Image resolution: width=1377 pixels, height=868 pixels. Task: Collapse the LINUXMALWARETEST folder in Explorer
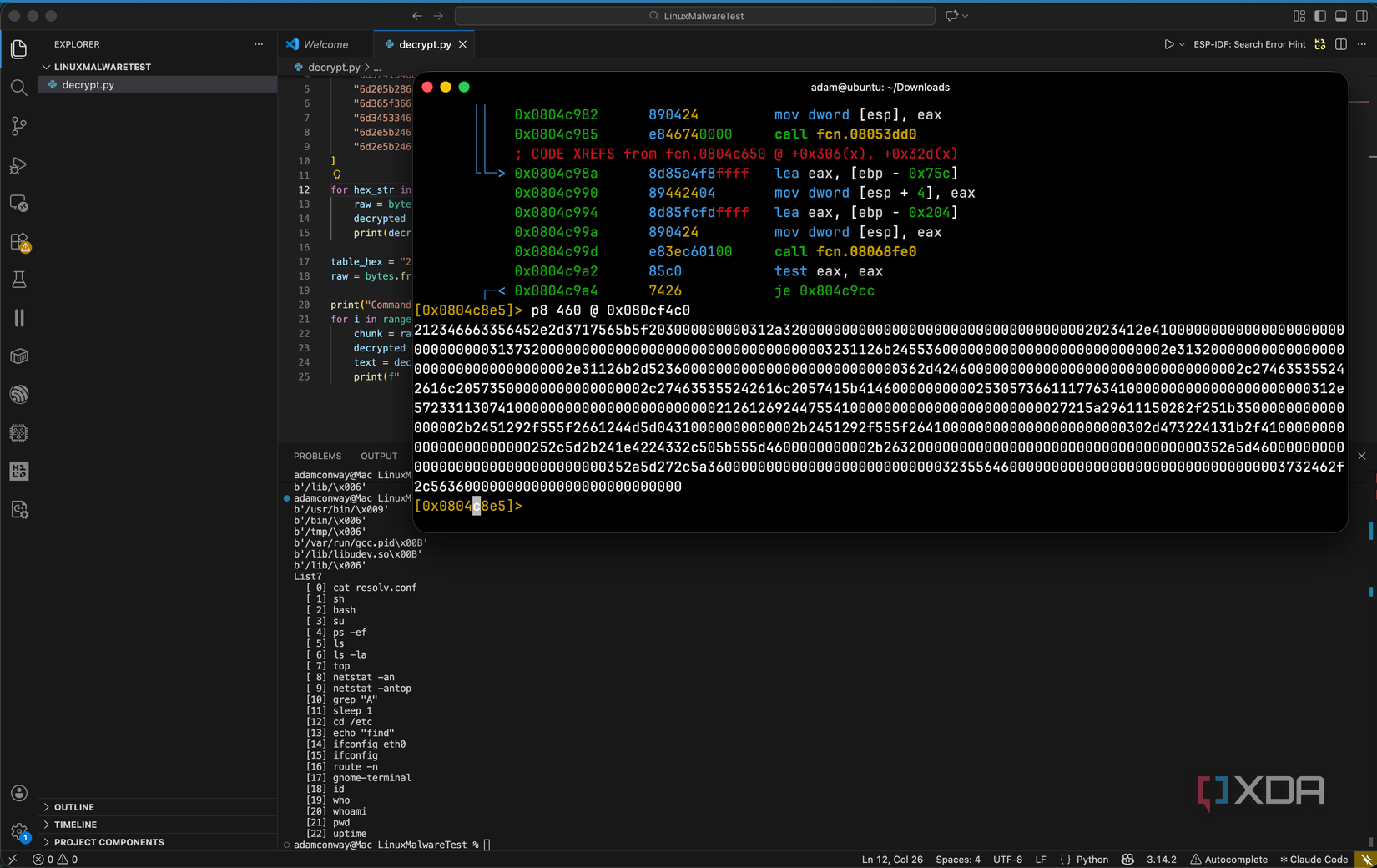[x=100, y=67]
